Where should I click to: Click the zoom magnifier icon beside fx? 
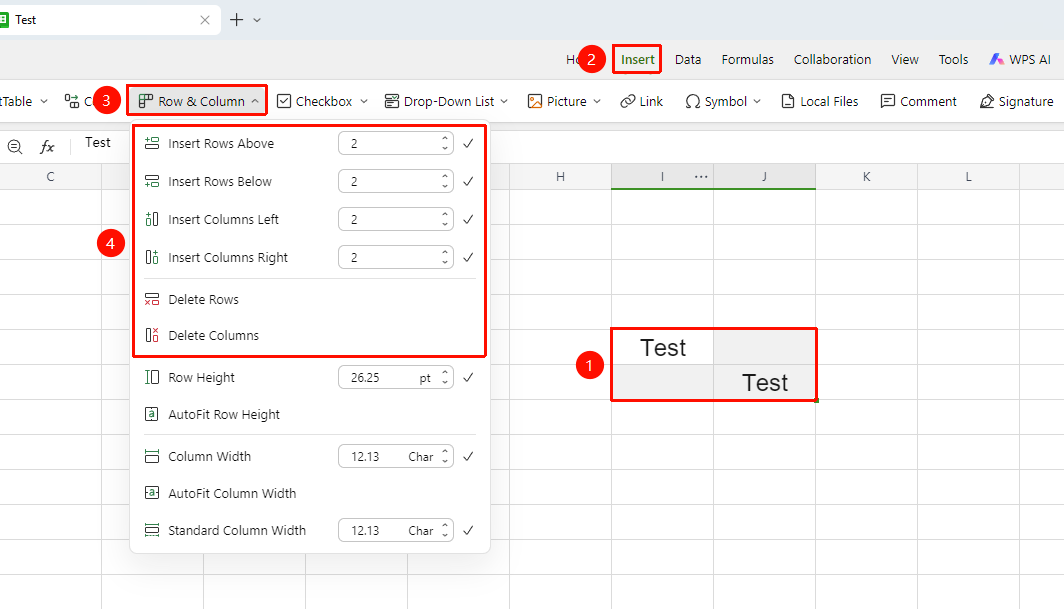point(15,146)
